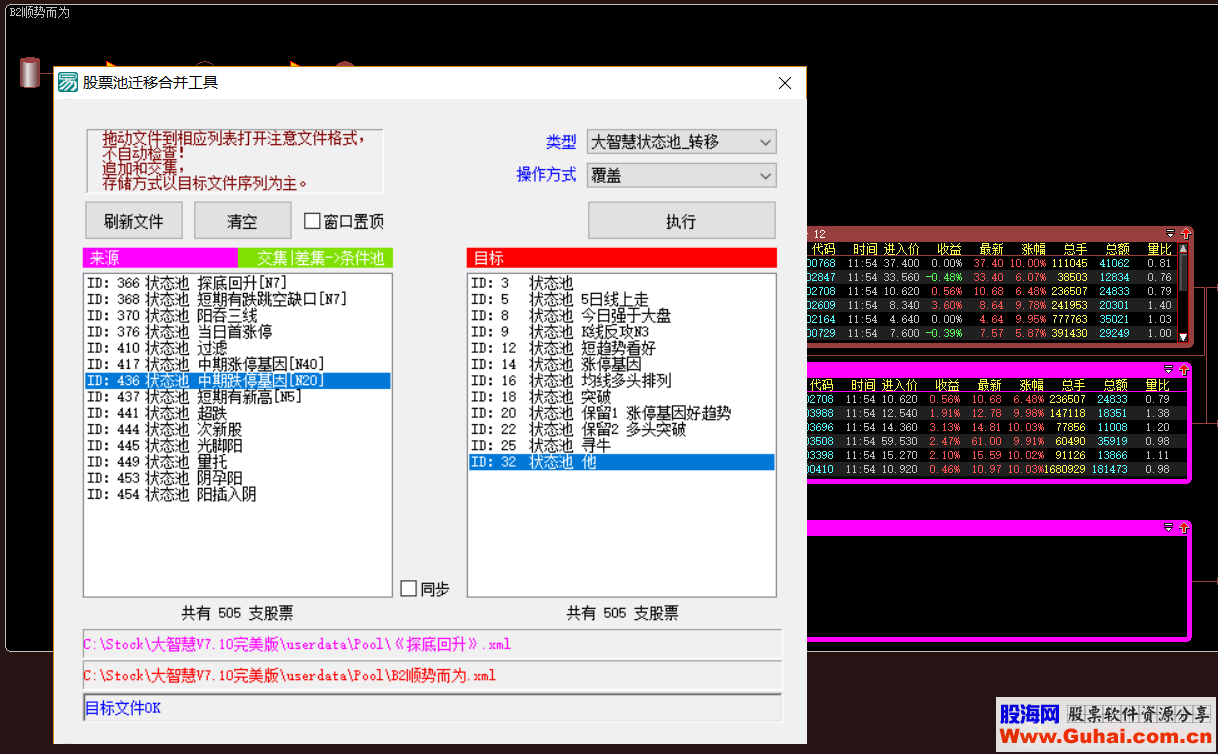Click the brown panel's scroll-down arrow

coord(1183,337)
